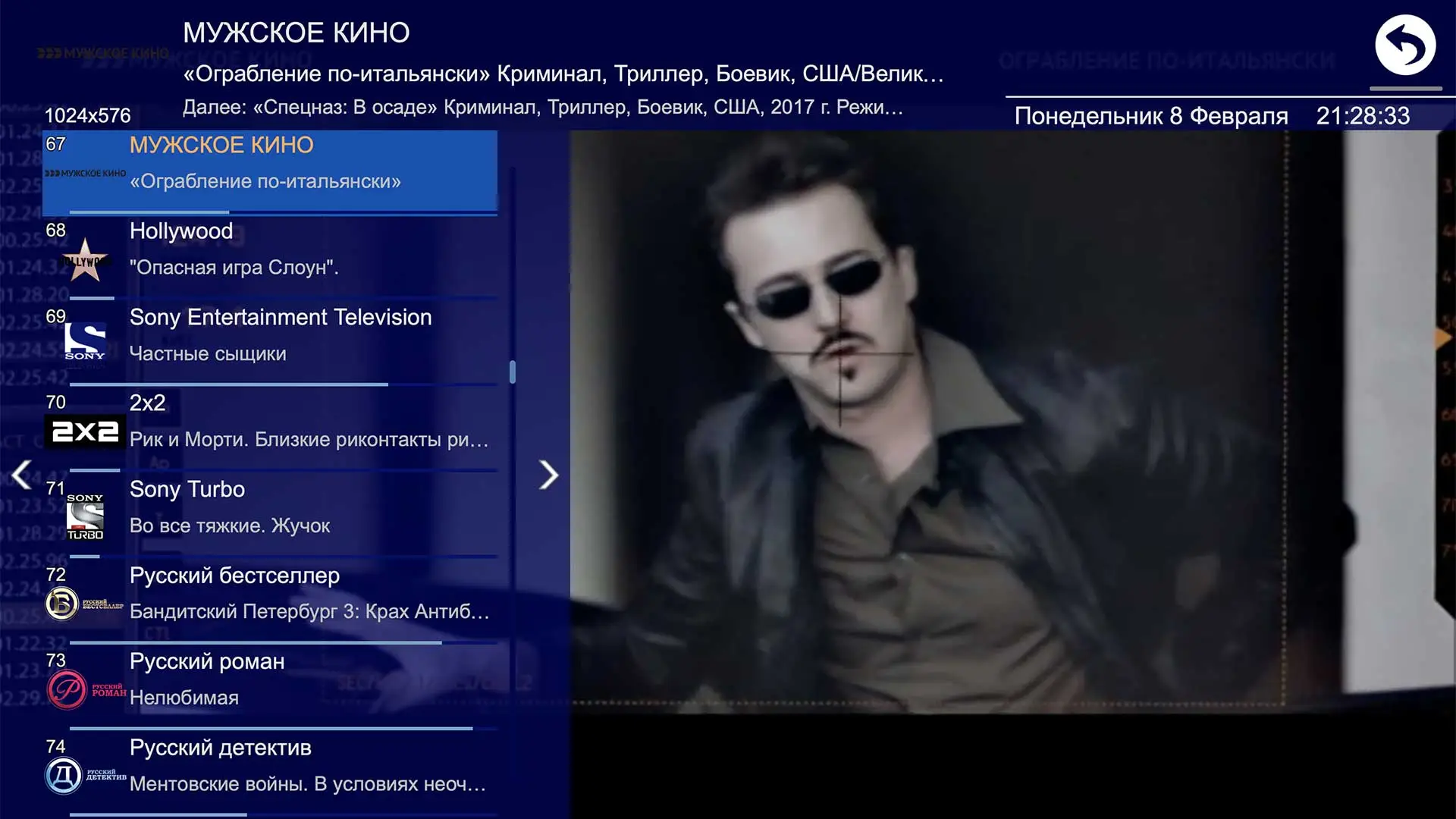
Task: Select the highlighted МУЖСКОЕ КИНО channel row
Action: pos(270,171)
